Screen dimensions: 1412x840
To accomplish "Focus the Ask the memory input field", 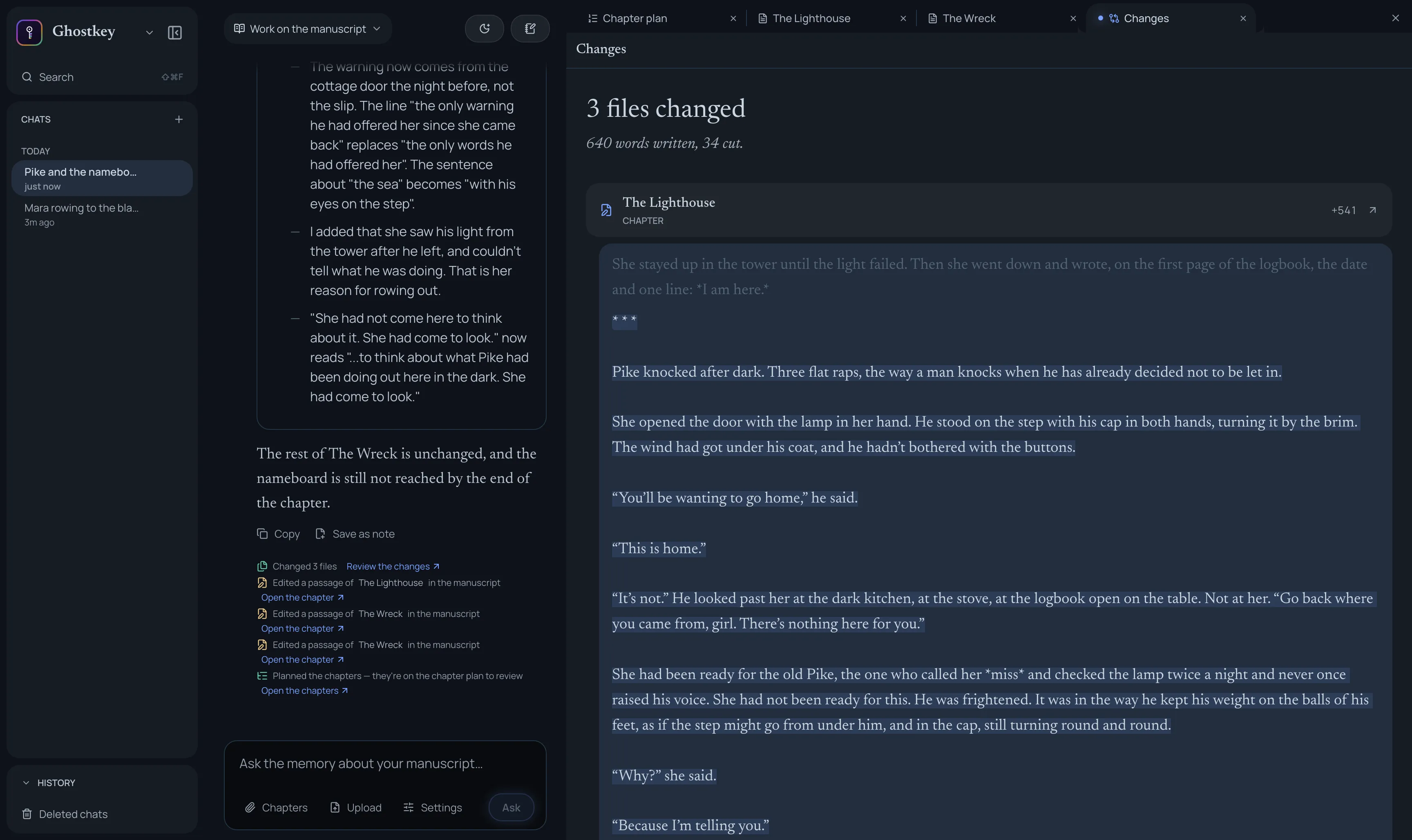I will [x=385, y=764].
